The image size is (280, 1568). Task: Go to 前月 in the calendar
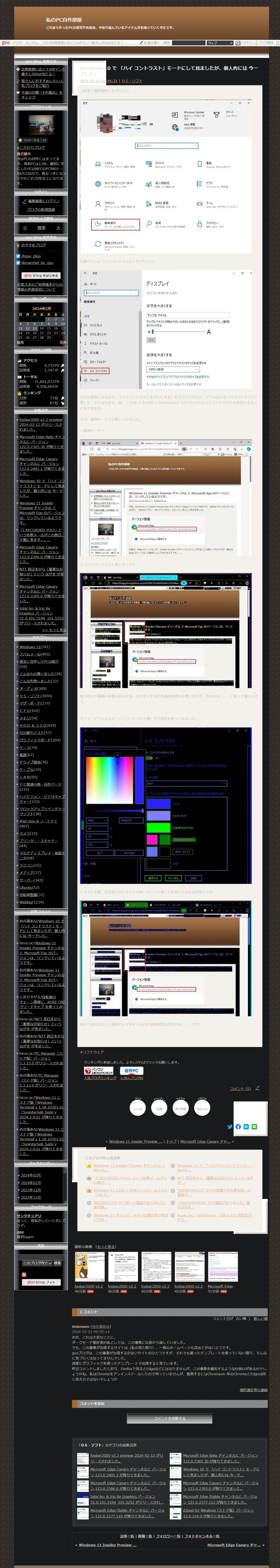click(x=20, y=343)
